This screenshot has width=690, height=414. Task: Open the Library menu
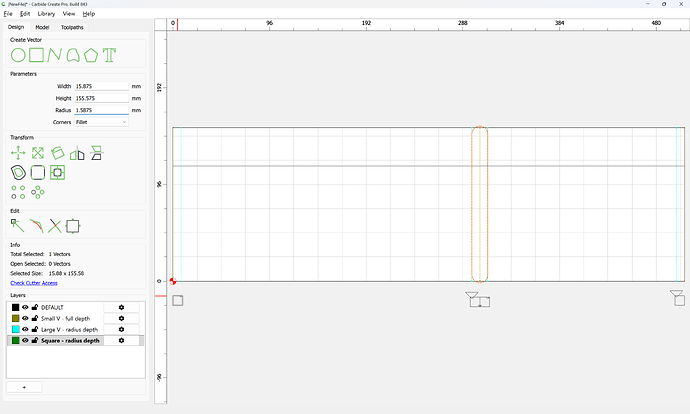(46, 14)
